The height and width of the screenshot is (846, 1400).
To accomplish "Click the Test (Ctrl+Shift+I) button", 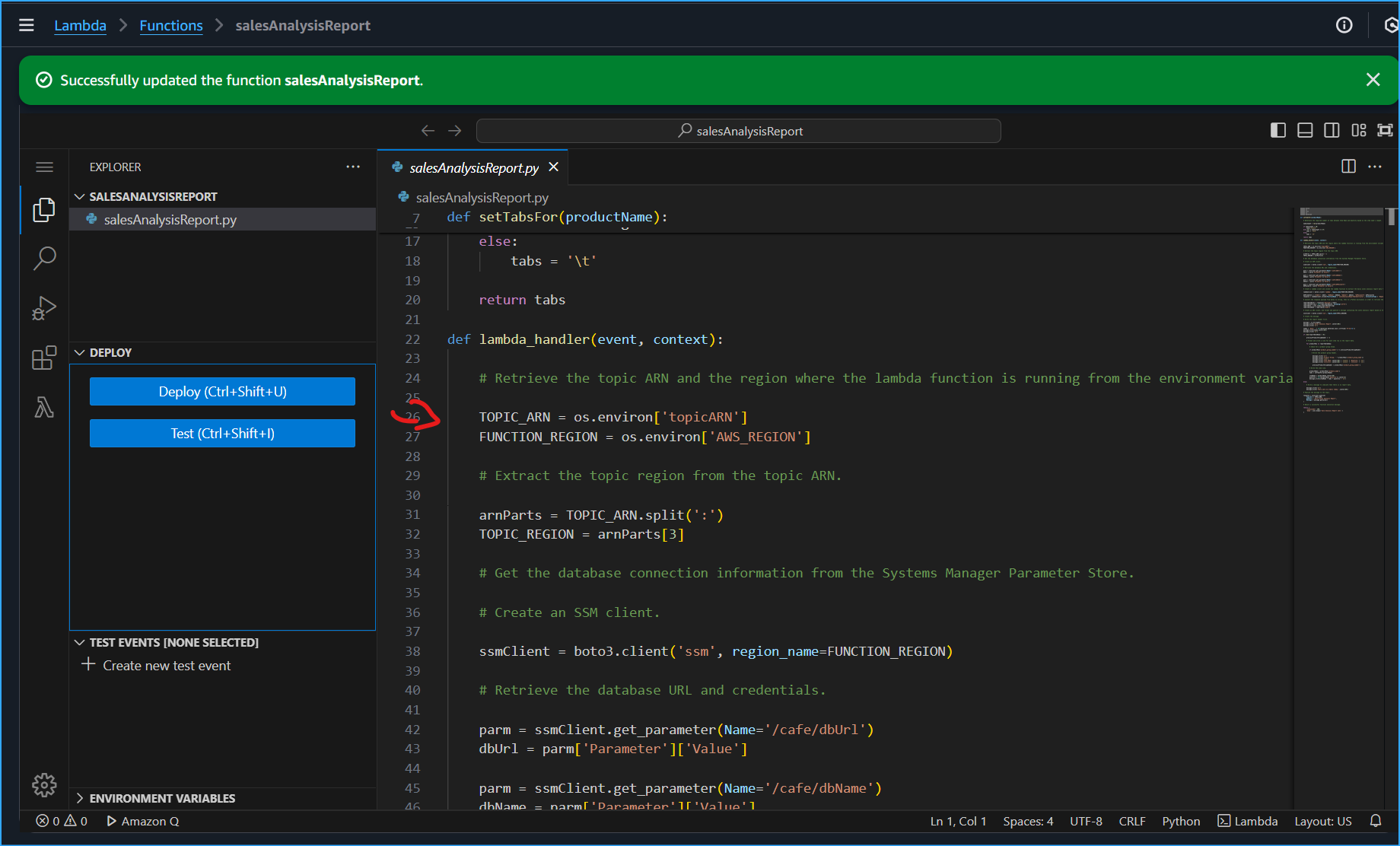I will [222, 434].
